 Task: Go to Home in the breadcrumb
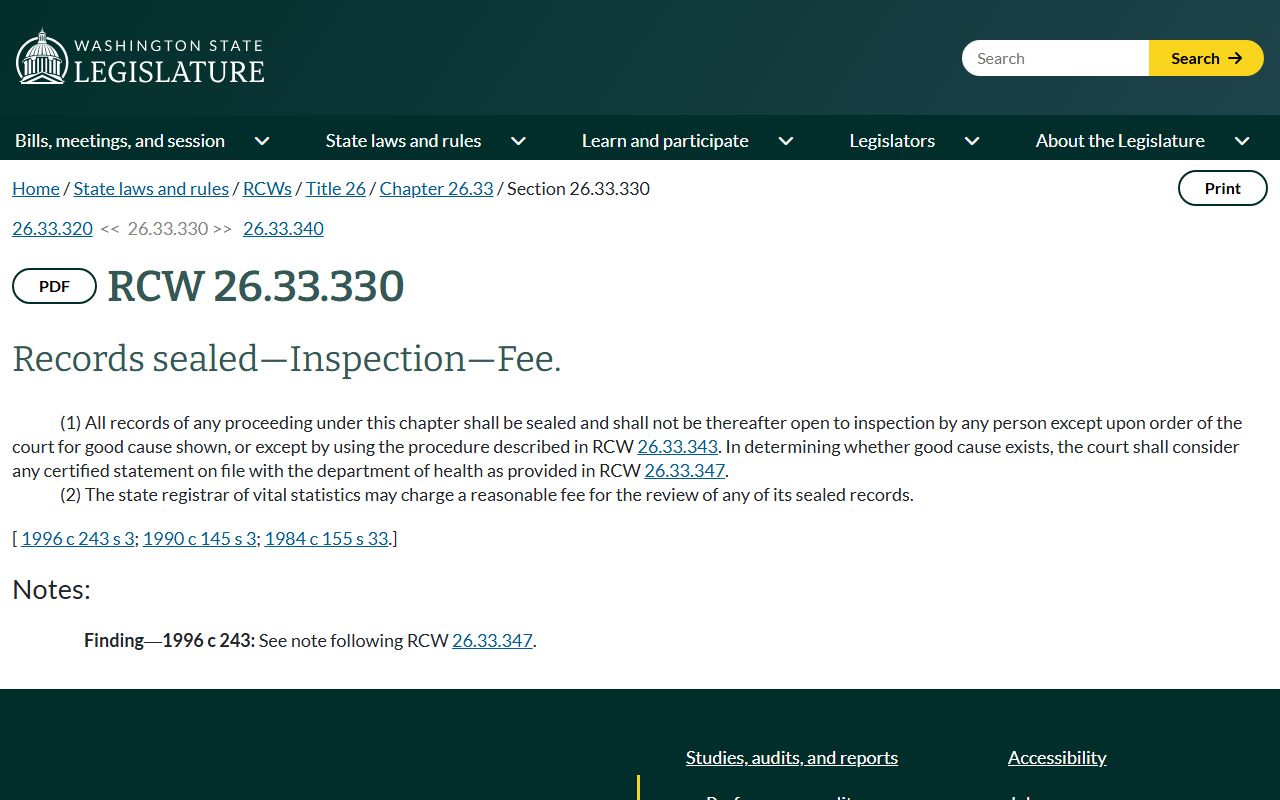[36, 188]
